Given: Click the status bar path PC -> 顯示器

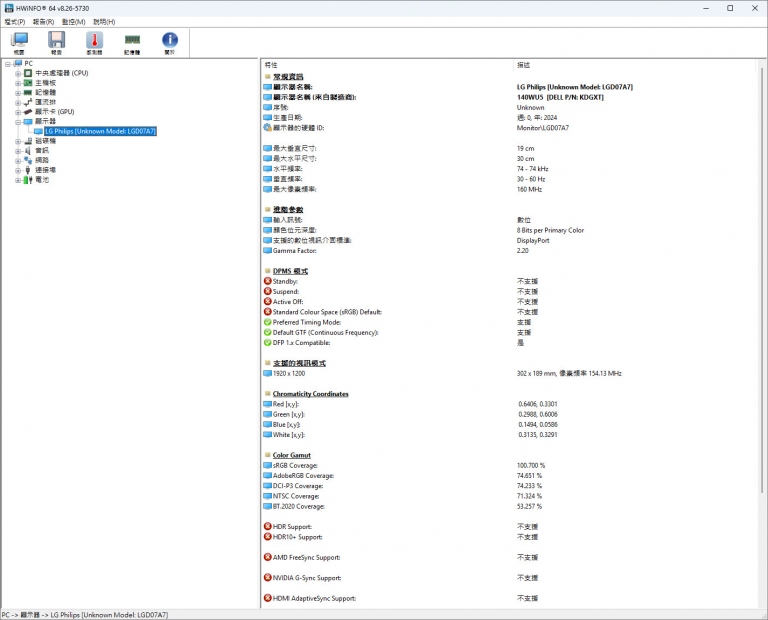Looking at the screenshot, I should click(85, 615).
